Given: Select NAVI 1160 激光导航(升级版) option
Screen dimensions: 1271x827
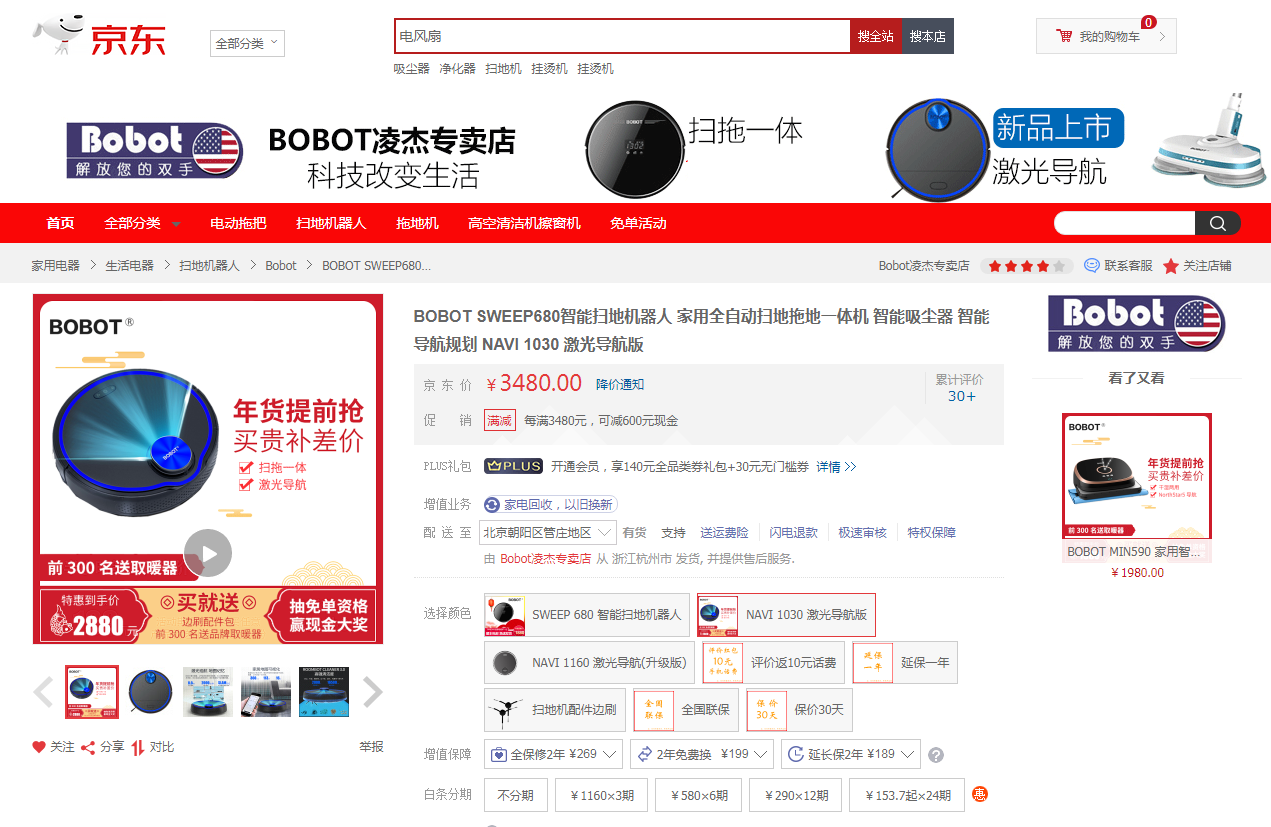Looking at the screenshot, I should click(590, 663).
